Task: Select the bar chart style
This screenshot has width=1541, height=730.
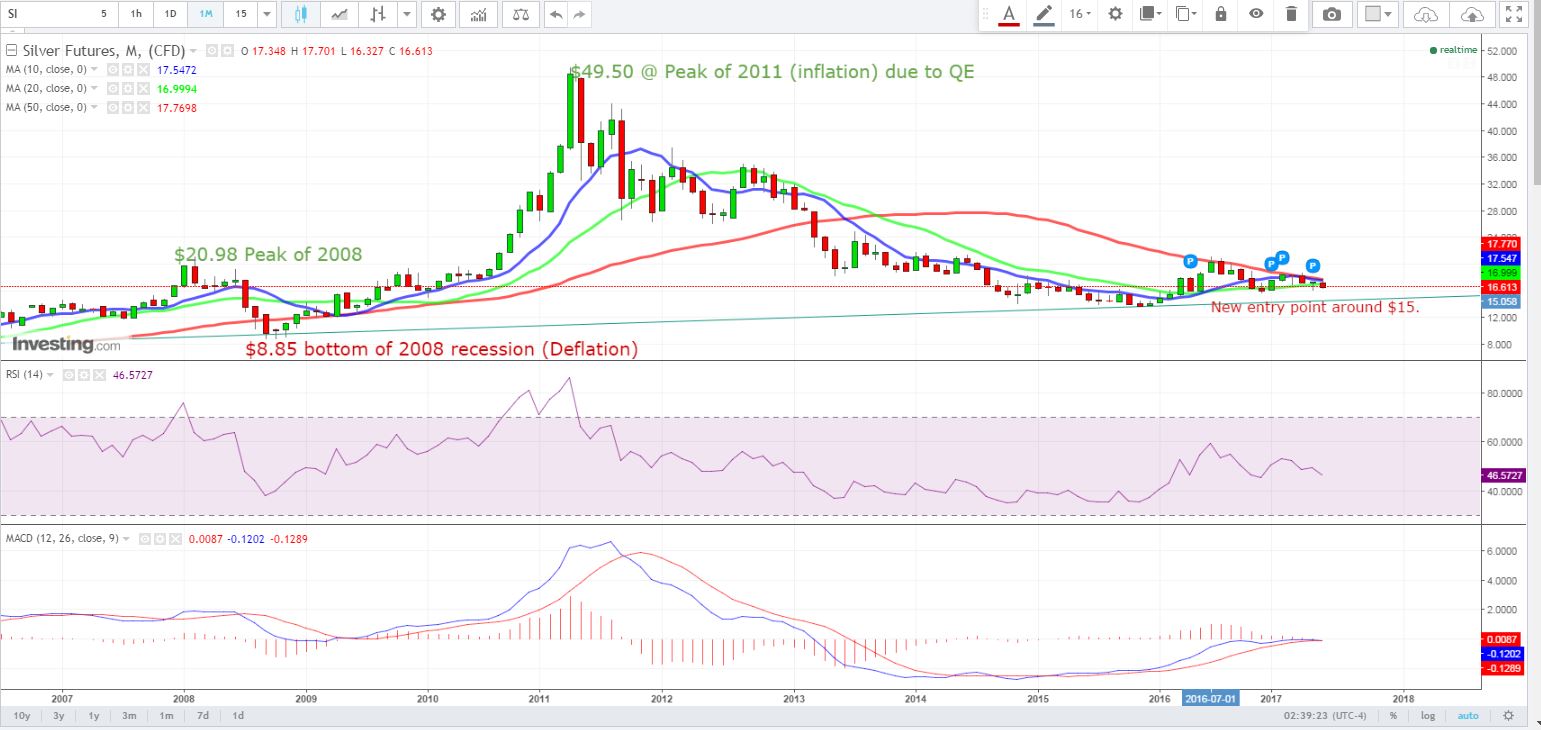Action: [378, 14]
